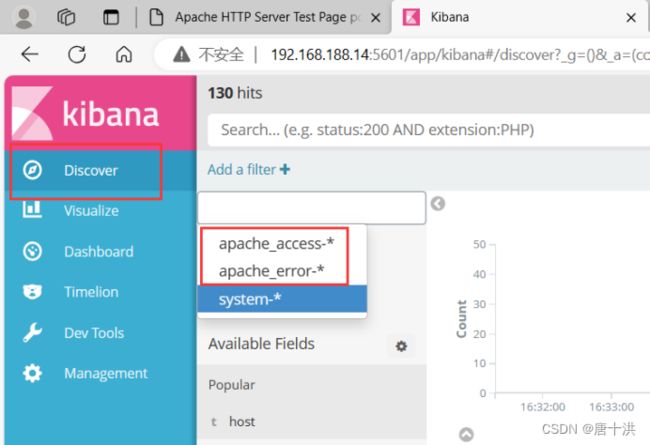Viewport: 650px width, 445px height.
Task: Switch to Apache HTTP Server Test Page tab
Action: pos(263,17)
